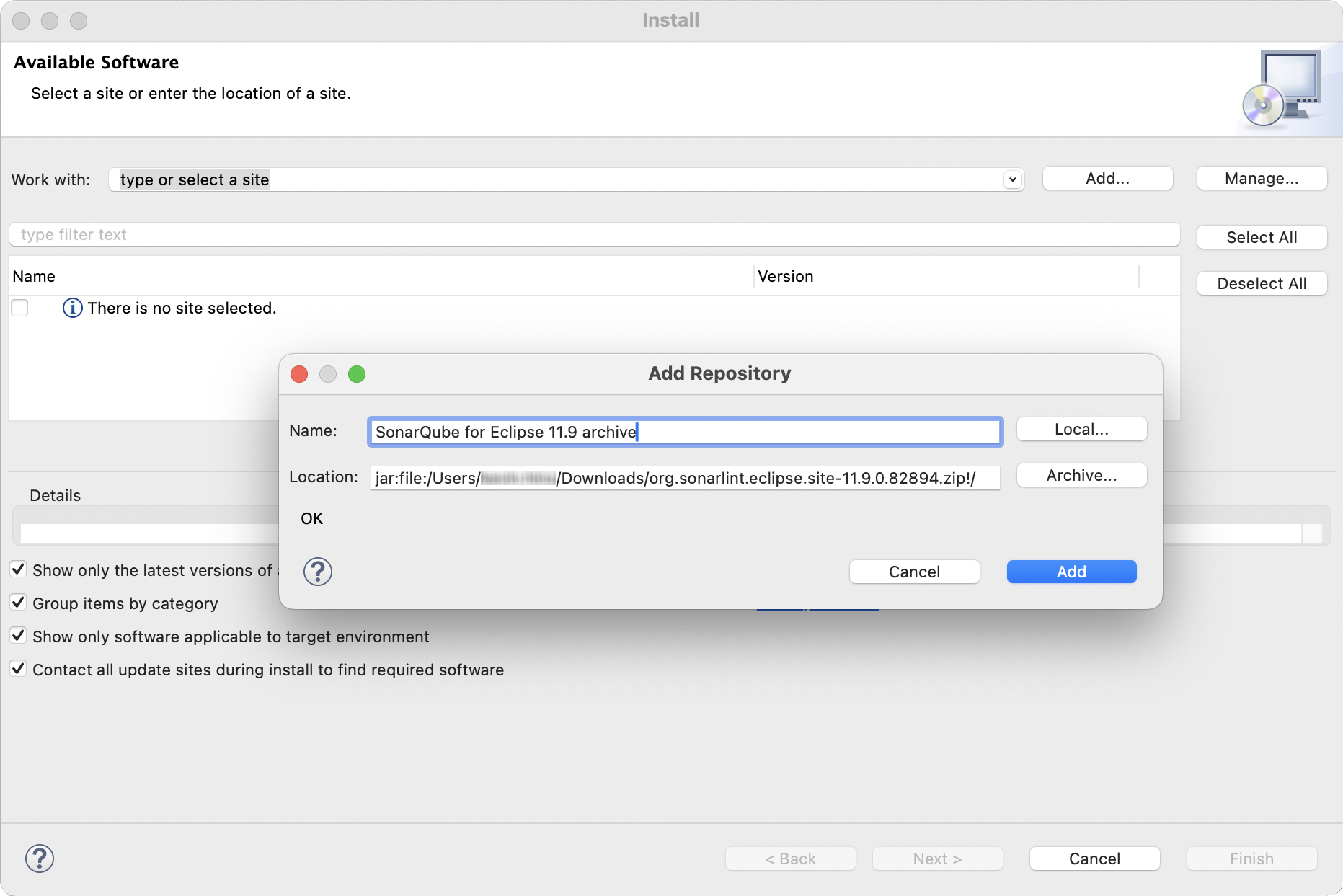Toggle 'Show only the latest versions' checkbox
This screenshot has width=1343, height=896.
(19, 569)
